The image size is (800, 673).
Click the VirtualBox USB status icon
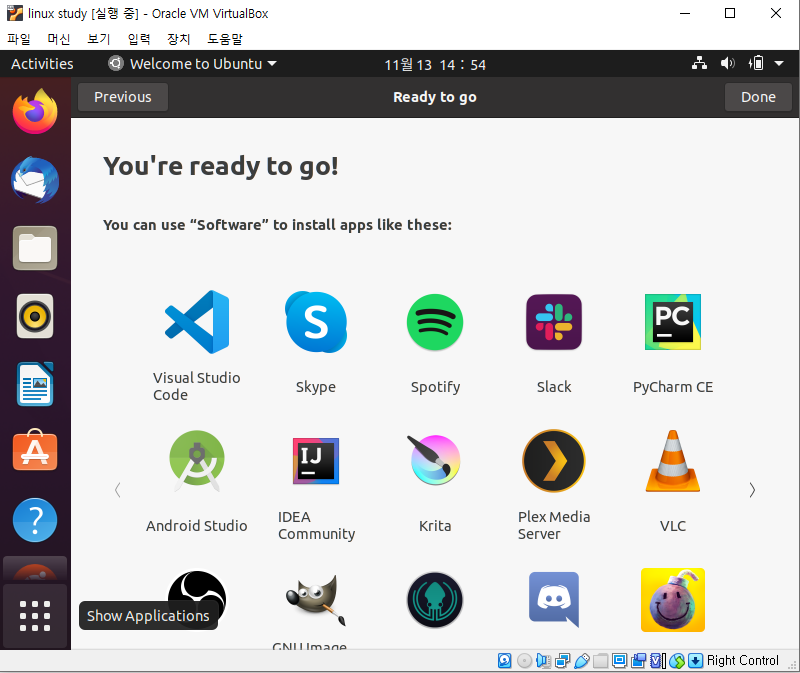(581, 661)
